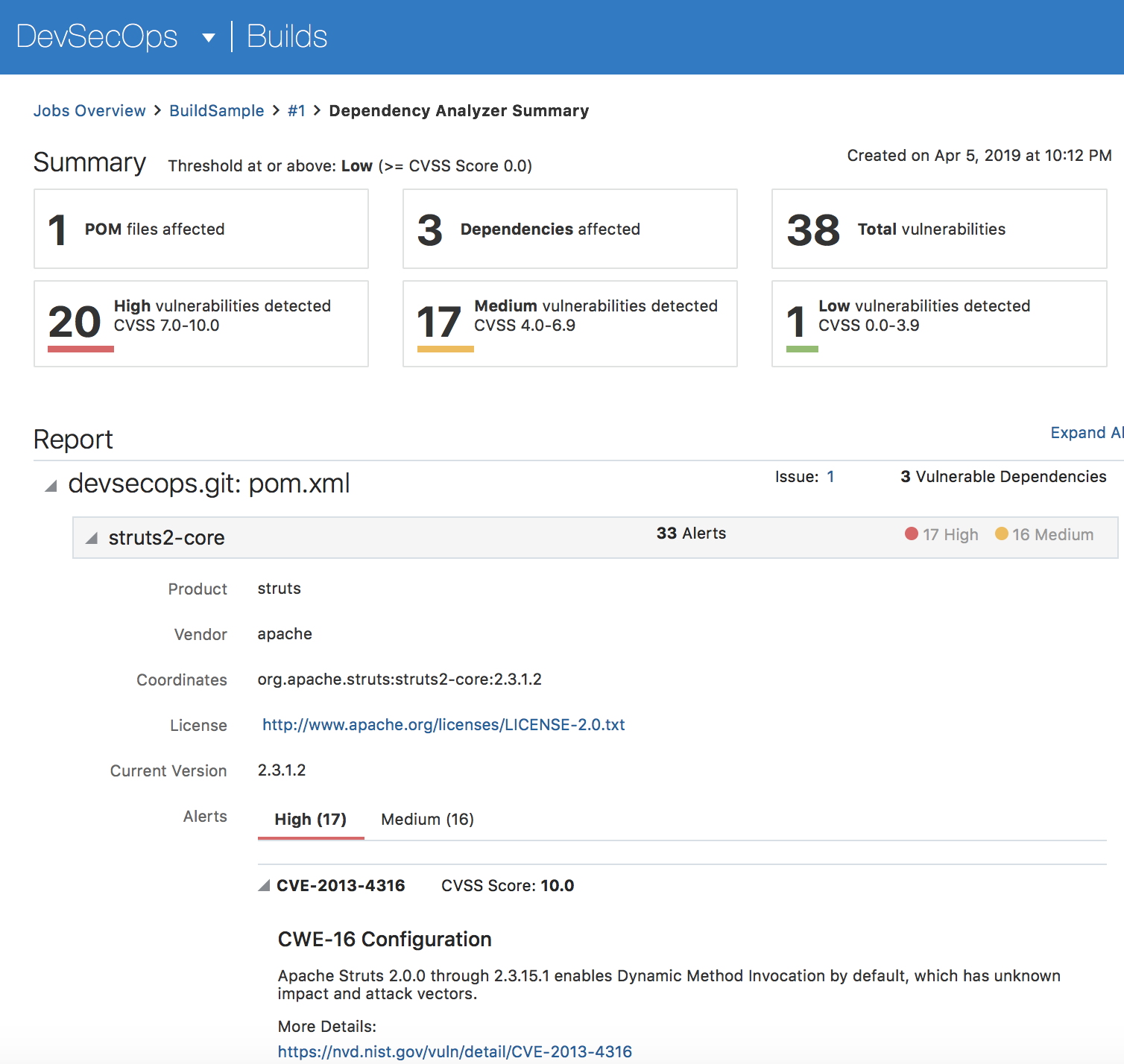Go to Jobs Overview breadcrumb
The image size is (1124, 1064).
[89, 111]
